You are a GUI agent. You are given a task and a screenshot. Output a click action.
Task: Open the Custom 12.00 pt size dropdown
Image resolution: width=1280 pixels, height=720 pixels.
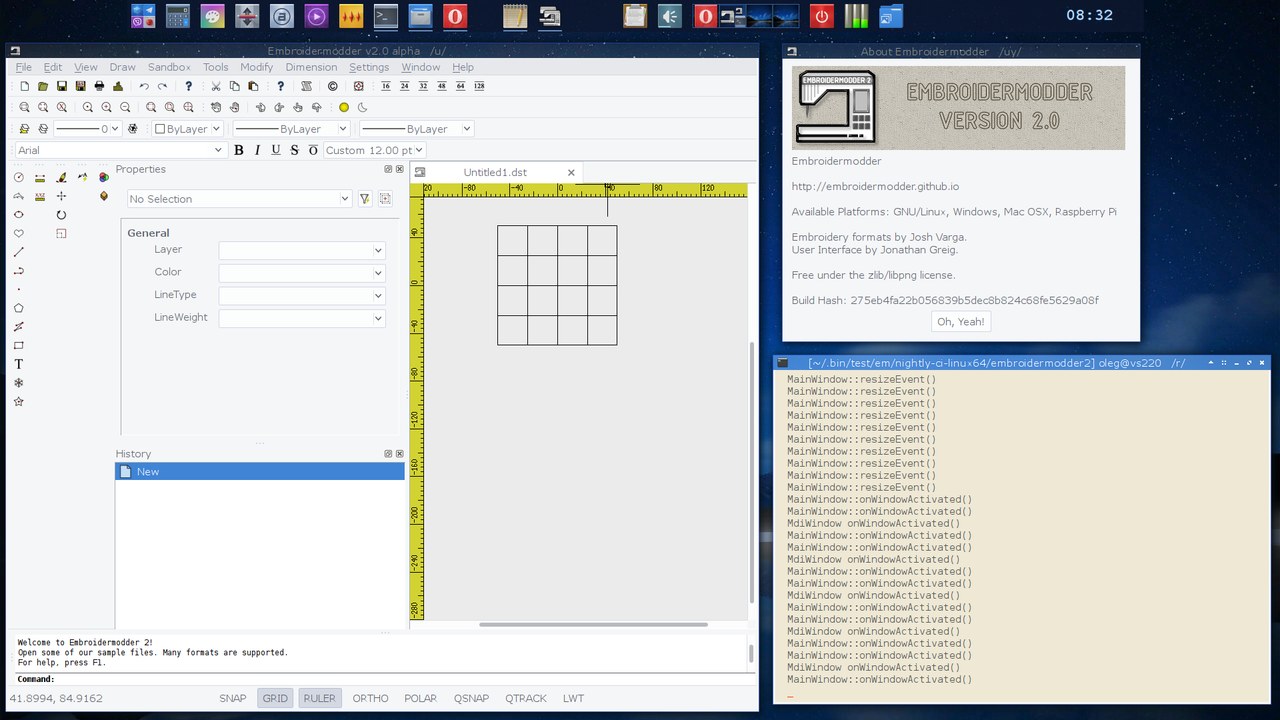coord(375,150)
